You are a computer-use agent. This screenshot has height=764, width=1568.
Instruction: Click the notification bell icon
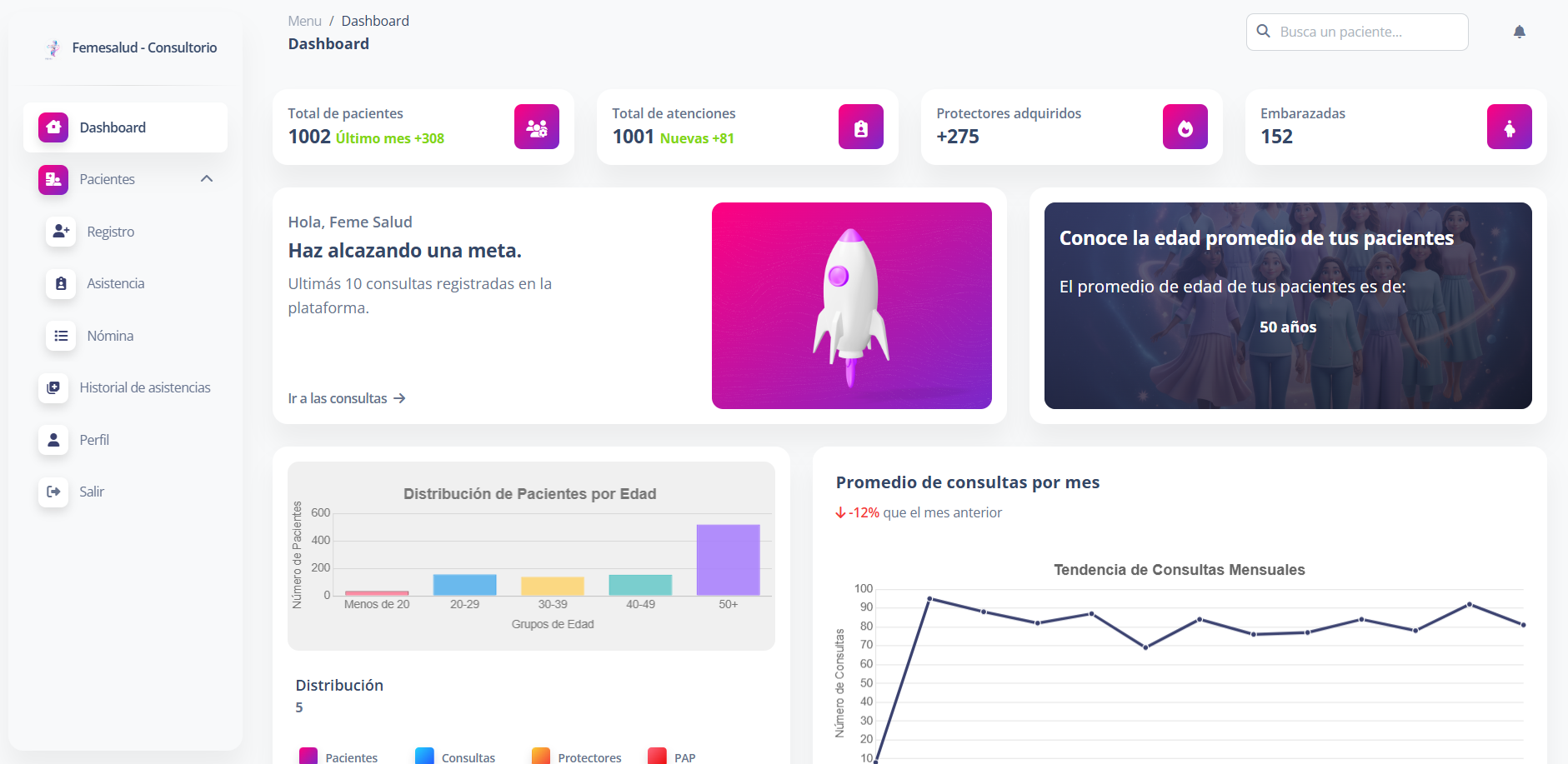pos(1519,32)
